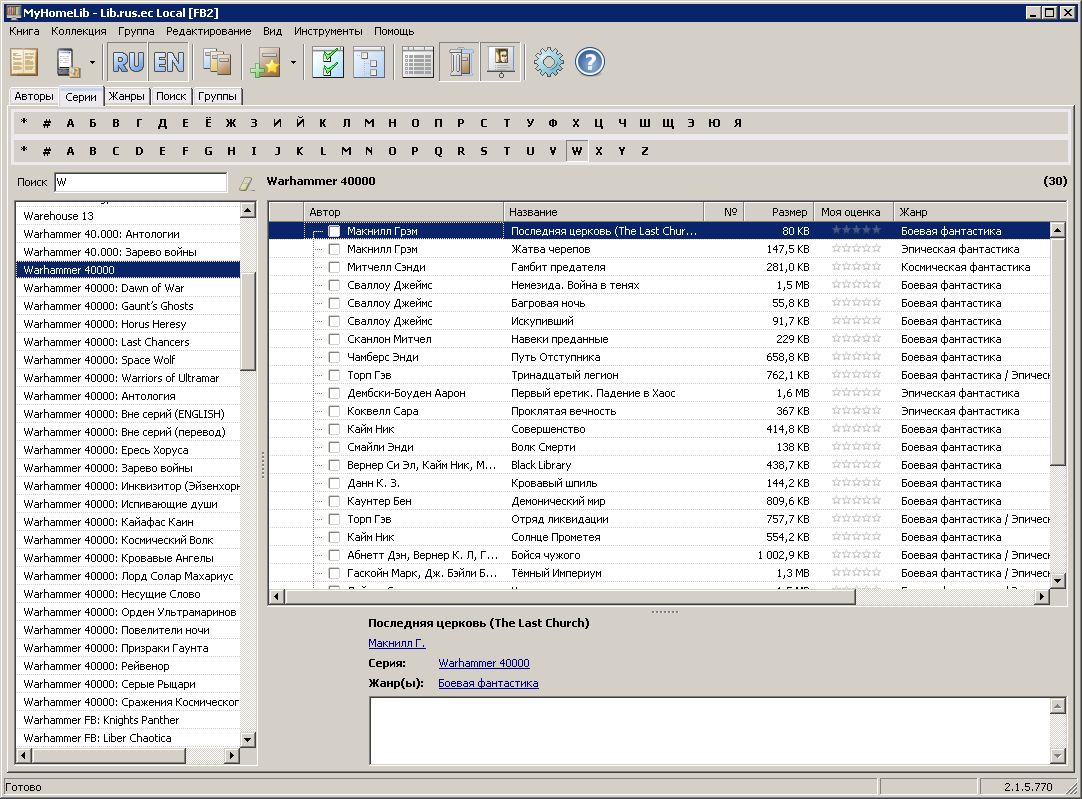
Task: Select the checkbox for Тринадцатый легион
Action: pos(334,375)
